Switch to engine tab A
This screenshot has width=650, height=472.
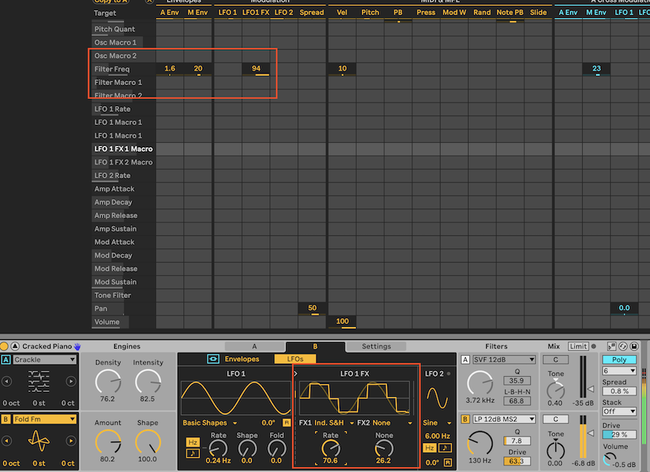pyautogui.click(x=255, y=346)
